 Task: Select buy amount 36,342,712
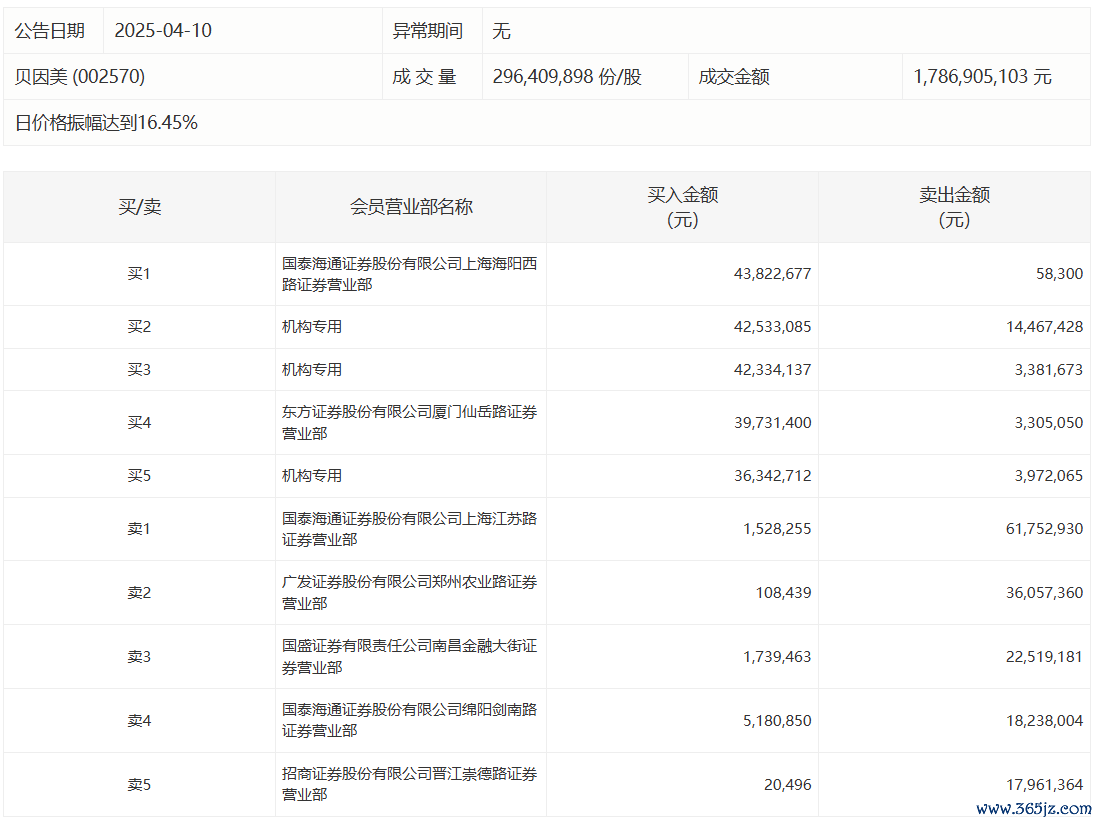(x=772, y=476)
